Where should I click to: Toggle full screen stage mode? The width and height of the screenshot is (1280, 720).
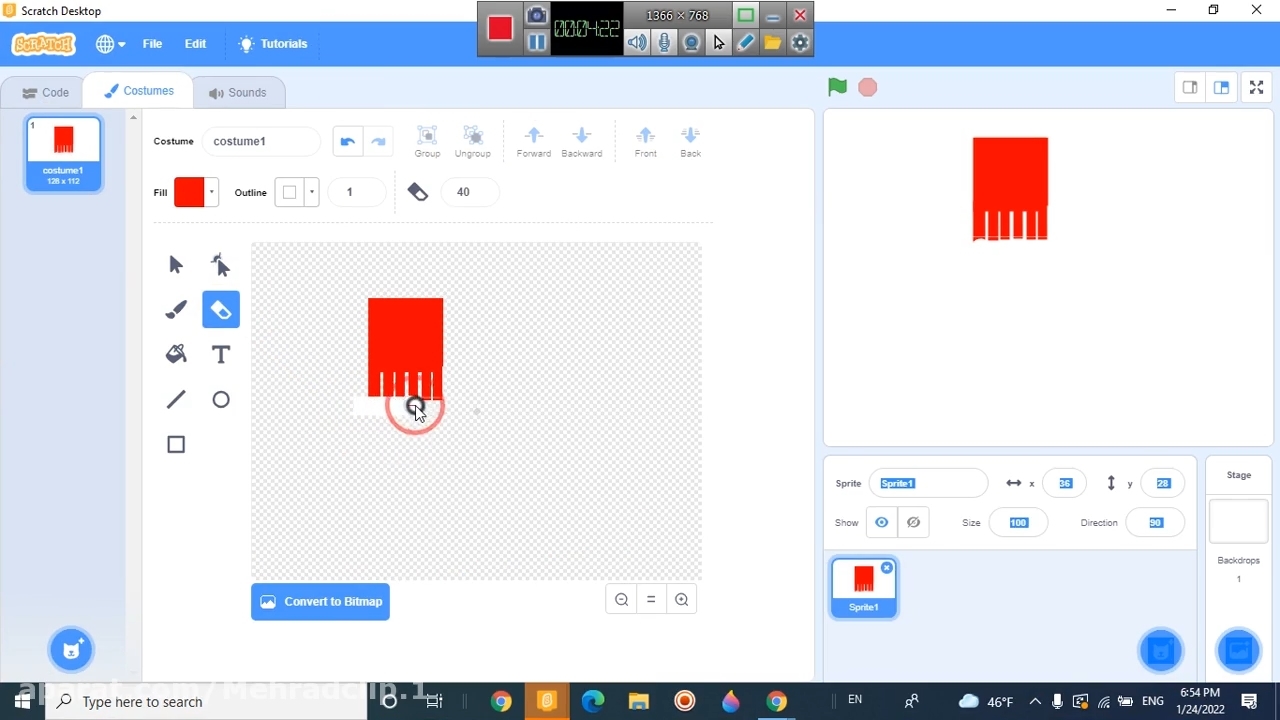pos(1256,88)
